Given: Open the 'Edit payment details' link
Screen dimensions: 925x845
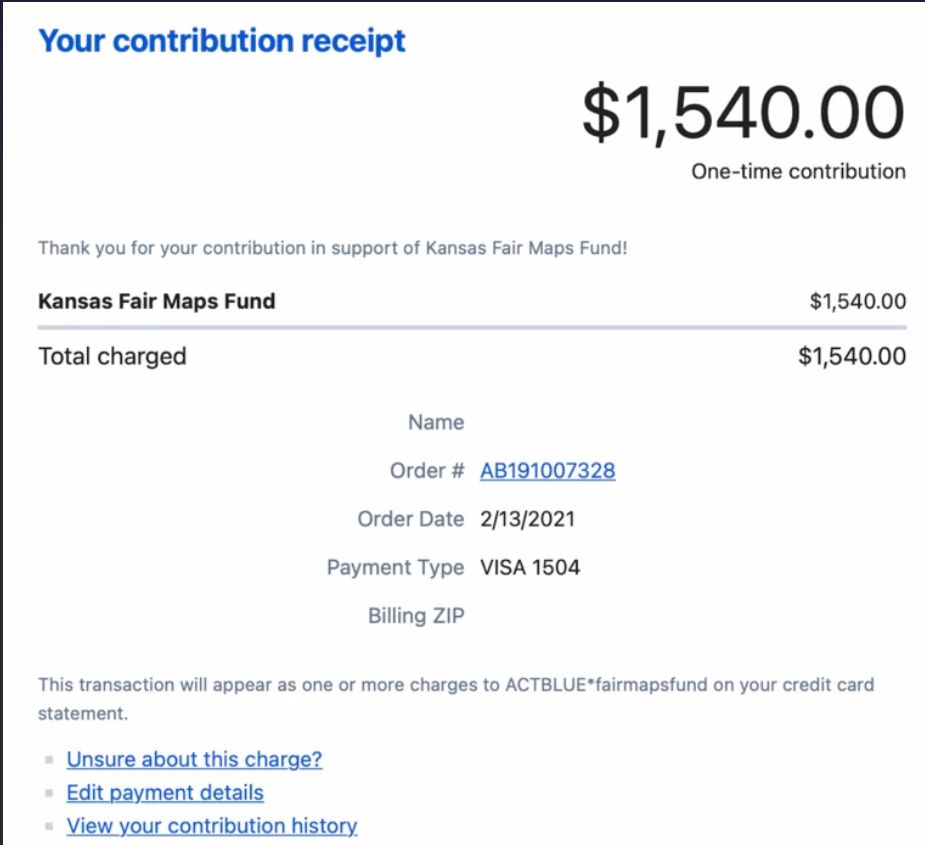Looking at the screenshot, I should (x=165, y=792).
